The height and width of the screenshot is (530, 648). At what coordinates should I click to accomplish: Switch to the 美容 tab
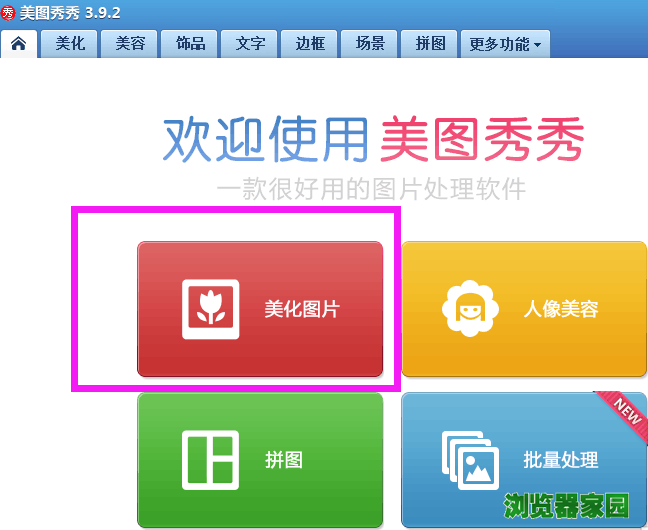tap(129, 43)
